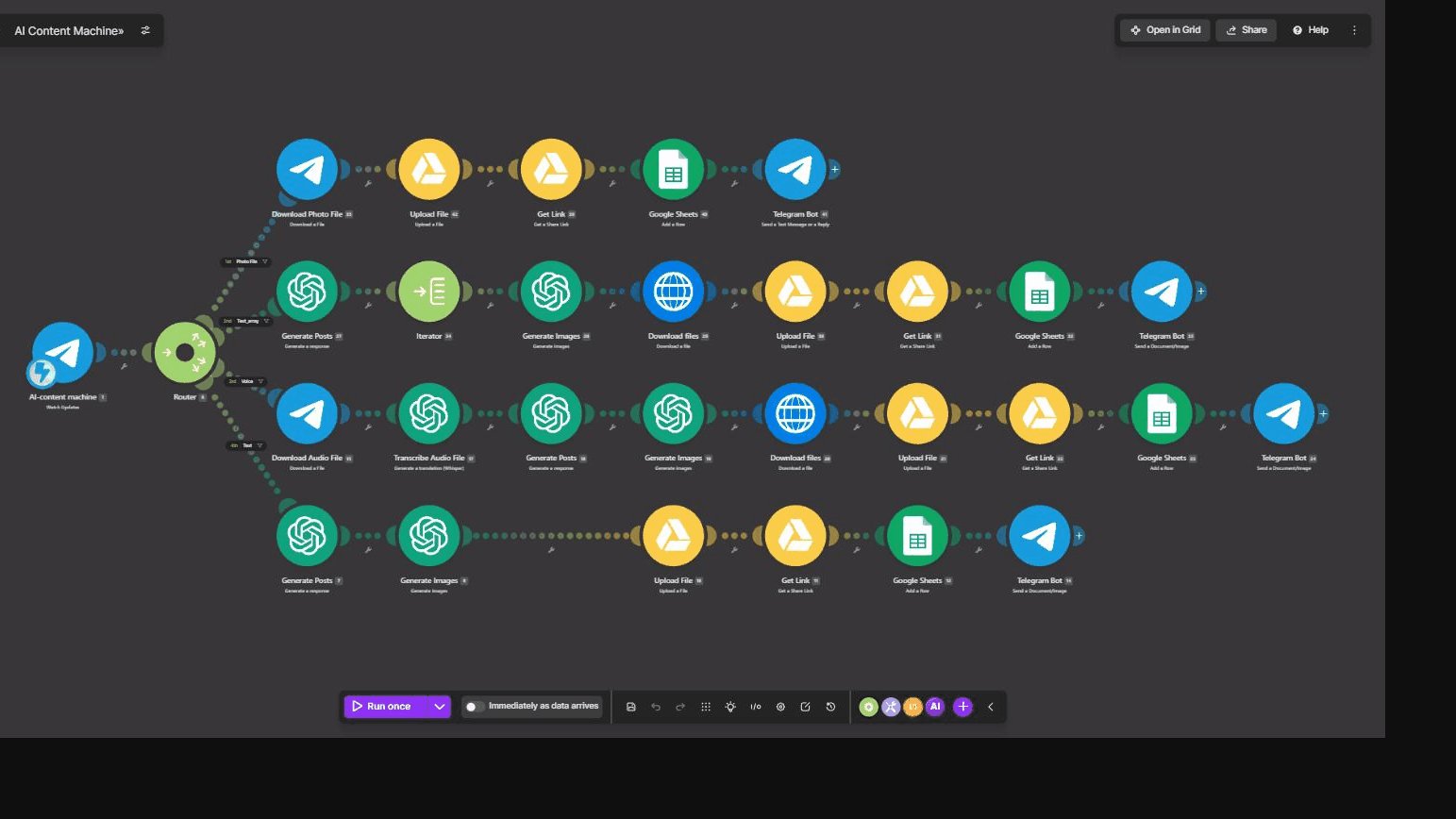Click the AI Content Machine scenario title
1456x819 pixels.
[x=69, y=31]
